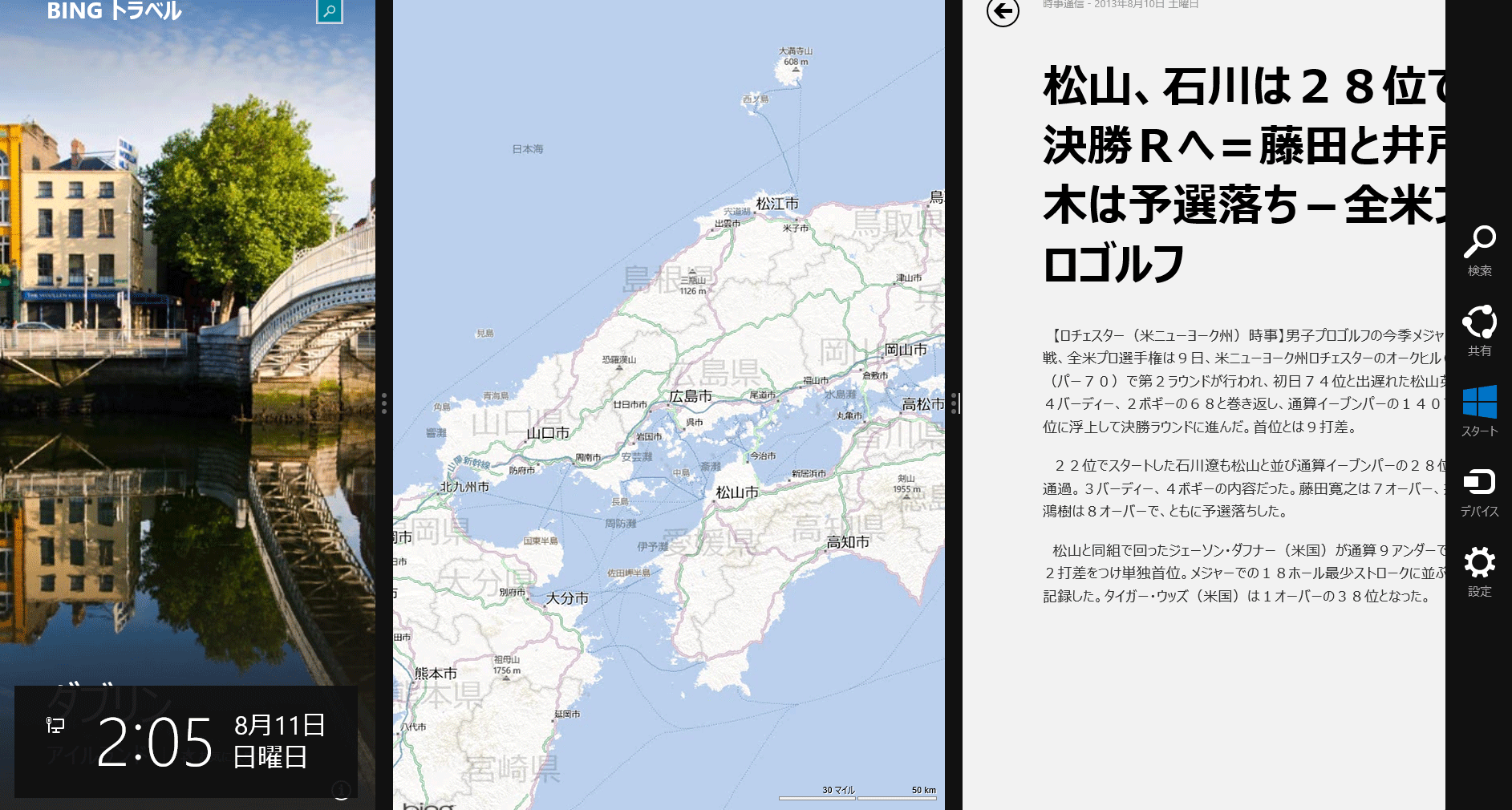Image resolution: width=1512 pixels, height=810 pixels.
Task: Click the paragraph beginning ２２位でスタートした石川遼
Action: coord(1244,488)
